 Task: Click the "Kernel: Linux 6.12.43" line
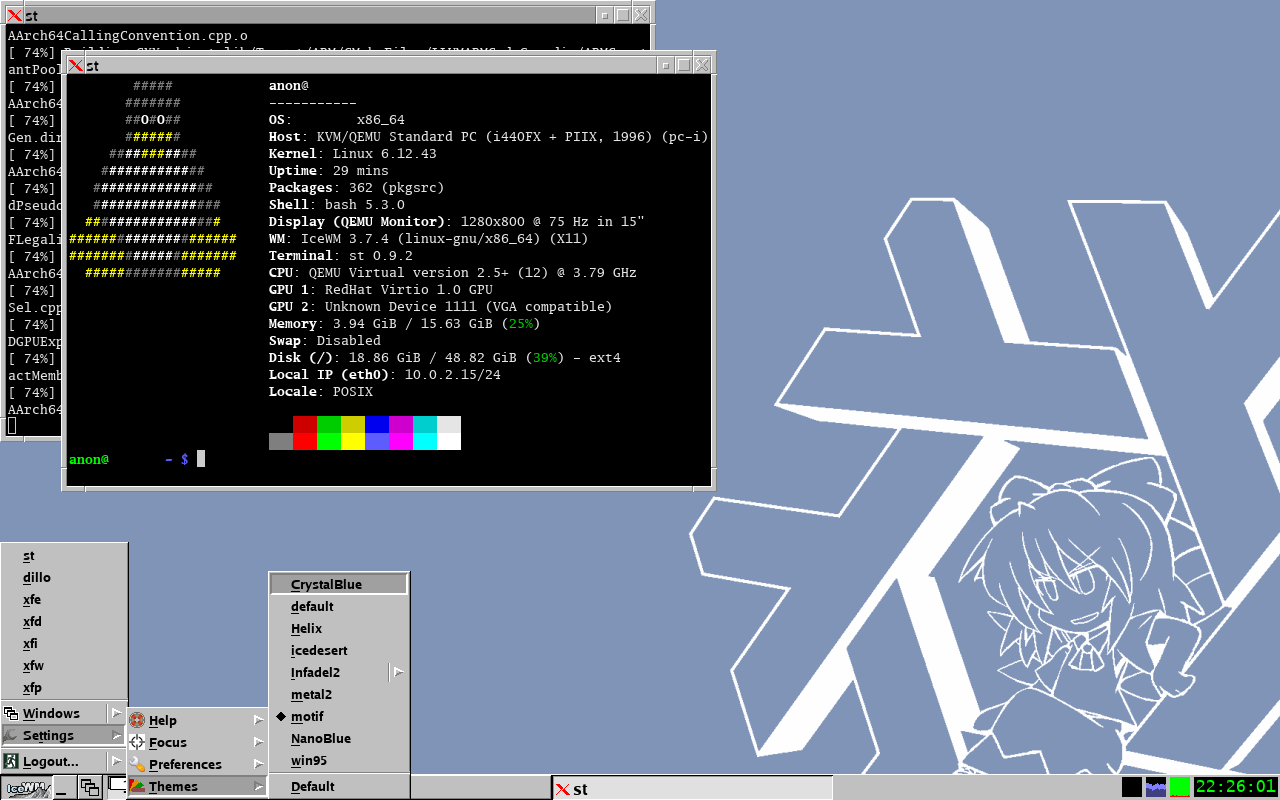(x=353, y=154)
